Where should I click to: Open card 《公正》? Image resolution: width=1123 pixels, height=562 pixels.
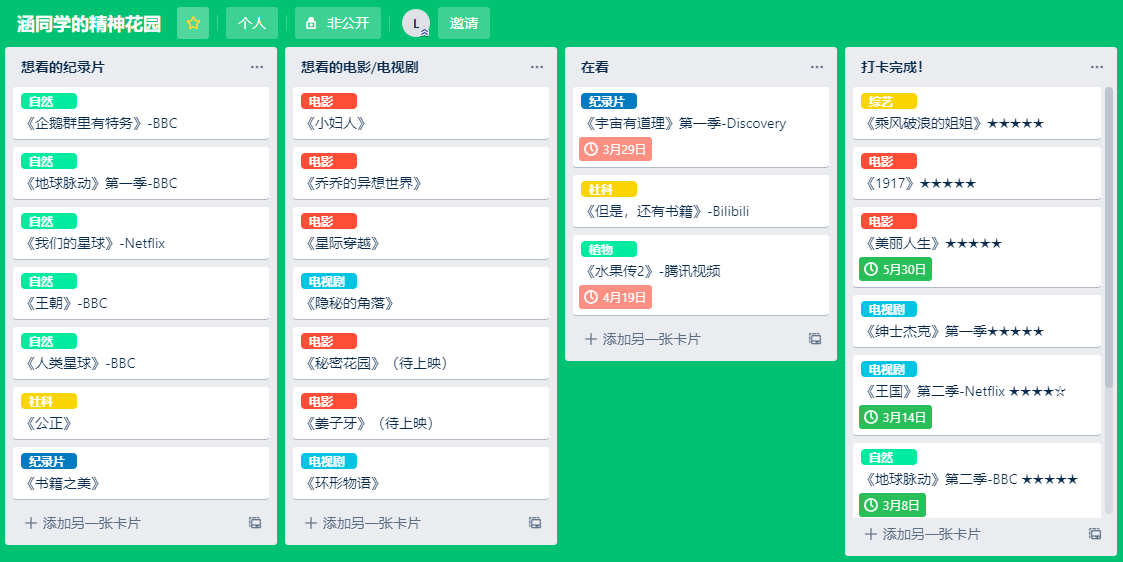pyautogui.click(x=141, y=413)
